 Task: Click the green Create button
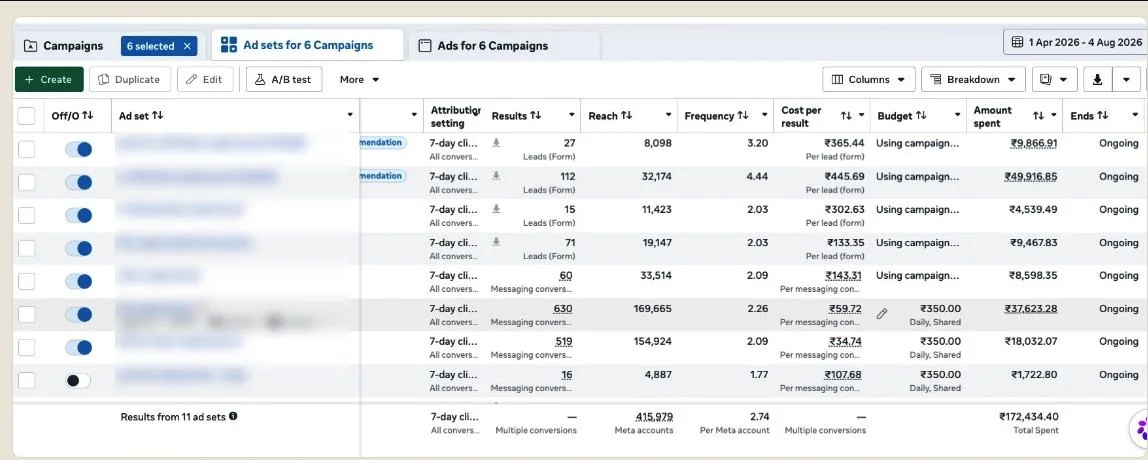[x=49, y=79]
